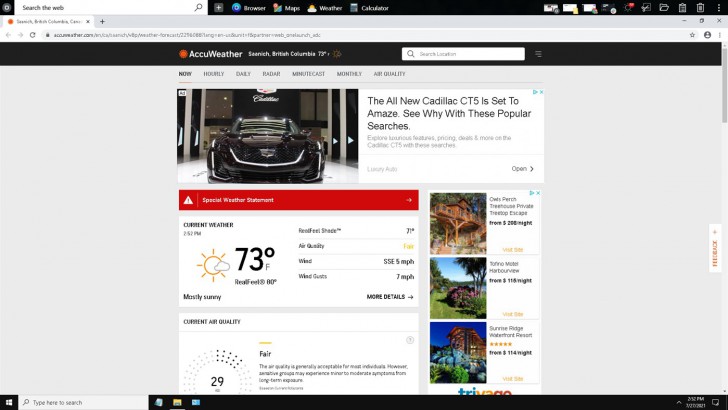The width and height of the screenshot is (728, 410).
Task: Click the Owls Perch Treehouse ad image
Action: click(x=458, y=223)
